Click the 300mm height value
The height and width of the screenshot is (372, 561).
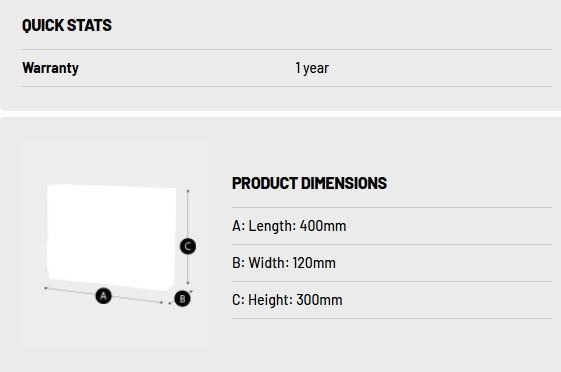pos(319,300)
